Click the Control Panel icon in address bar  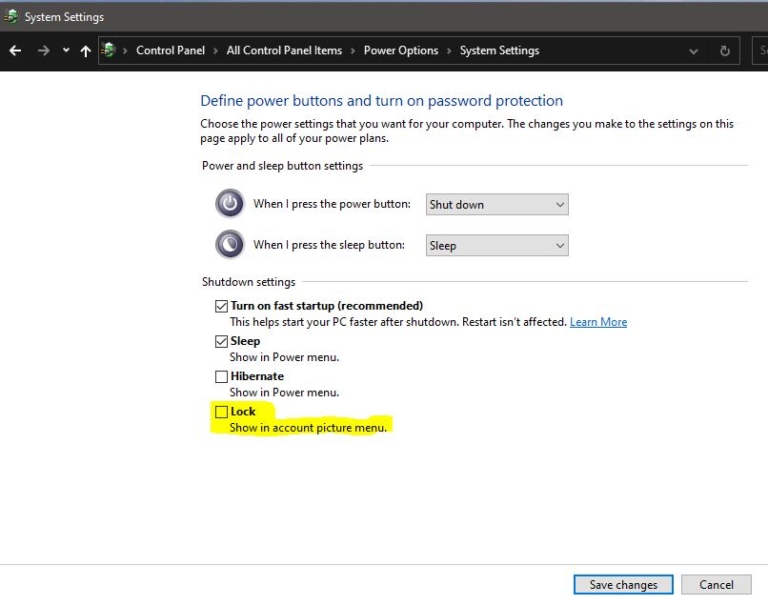[109, 50]
